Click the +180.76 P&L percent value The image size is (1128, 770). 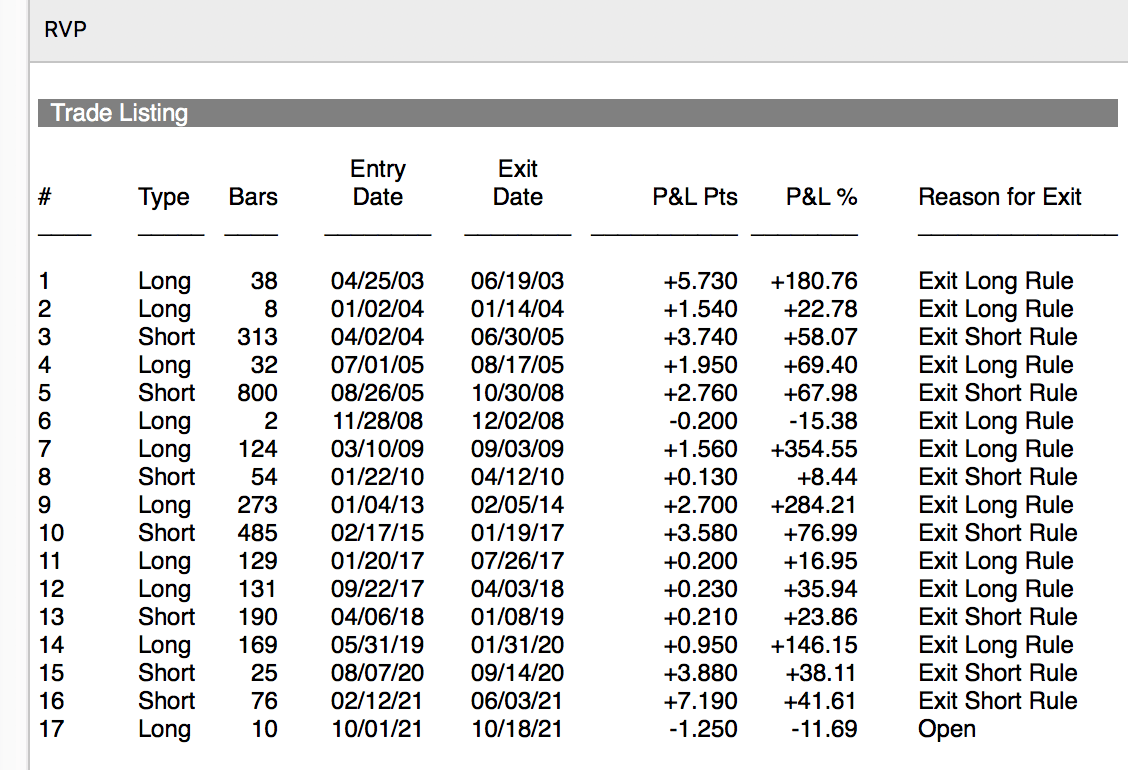[813, 281]
